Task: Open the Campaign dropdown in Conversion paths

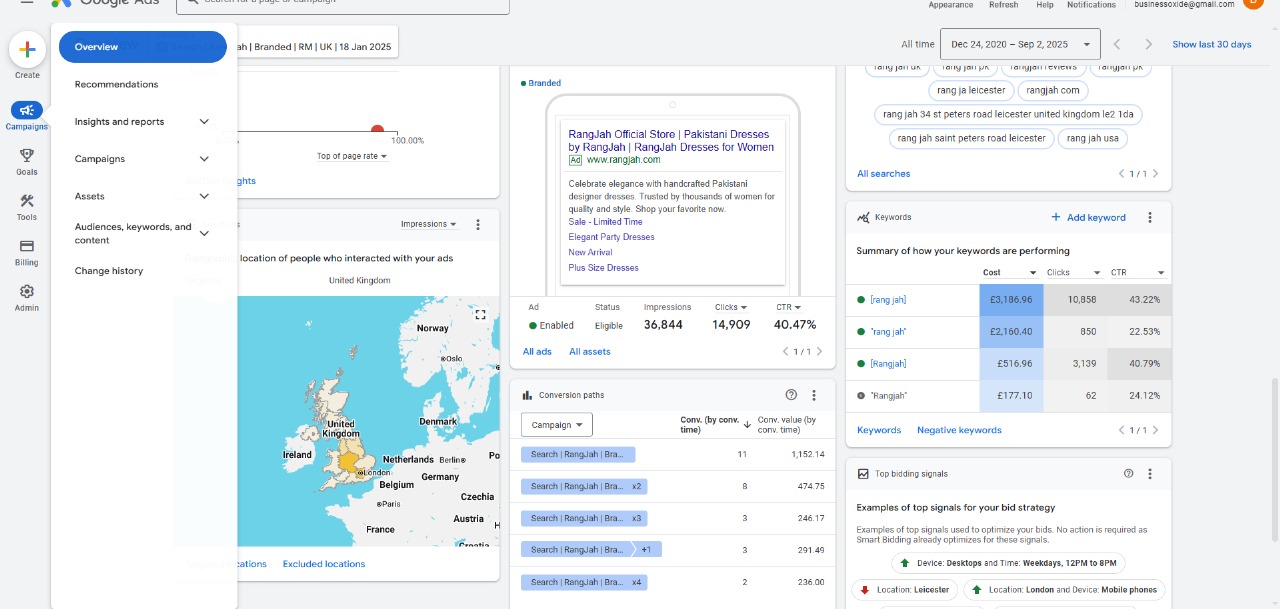Action: (x=557, y=425)
